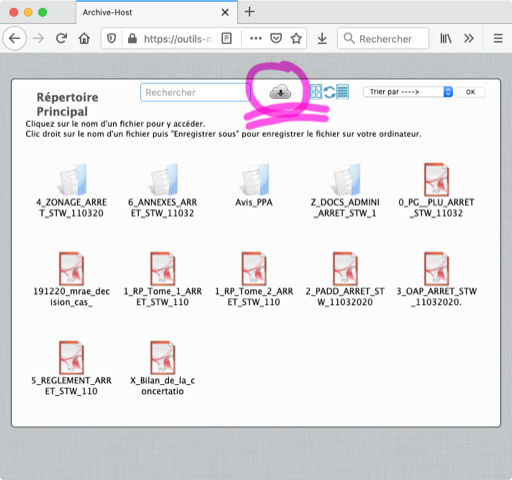Open 2_PADD_ARRET PDF file link

[345, 279]
